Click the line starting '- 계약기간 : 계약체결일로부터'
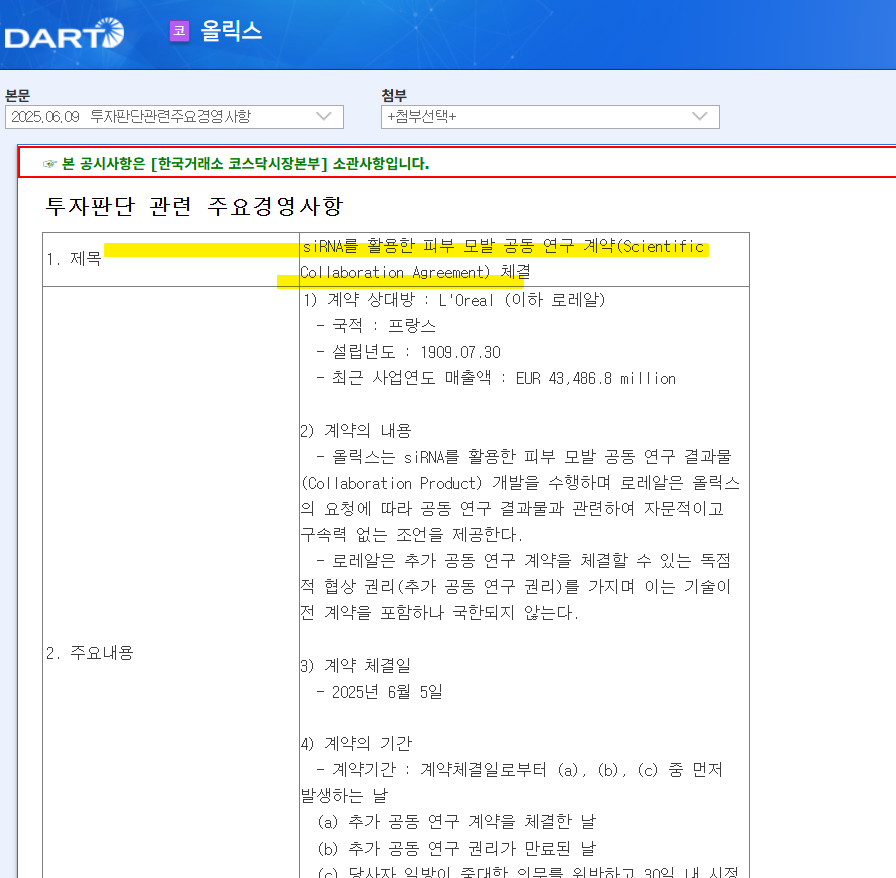 tap(519, 769)
